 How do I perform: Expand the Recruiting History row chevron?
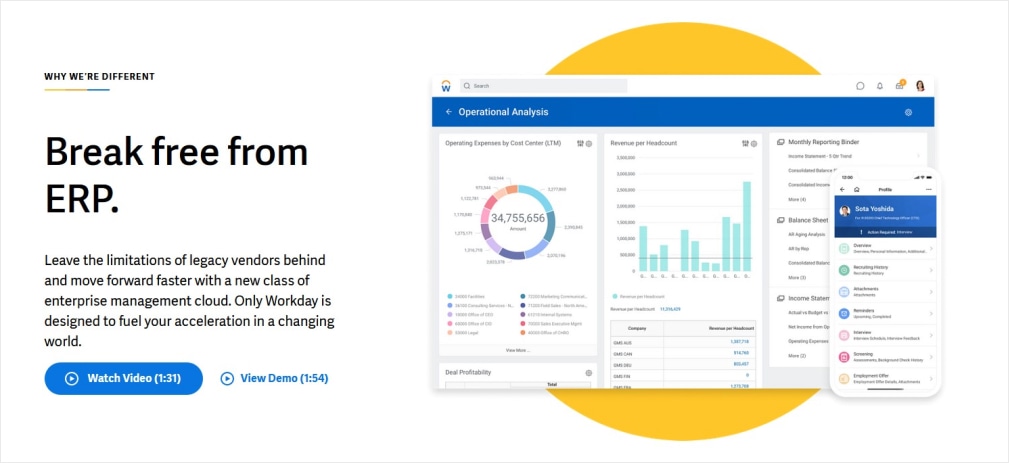tap(931, 269)
